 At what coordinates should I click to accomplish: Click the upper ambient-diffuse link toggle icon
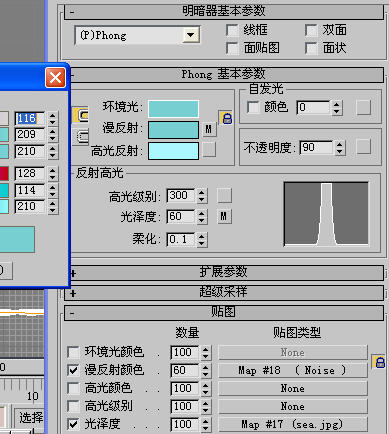pyautogui.click(x=81, y=115)
